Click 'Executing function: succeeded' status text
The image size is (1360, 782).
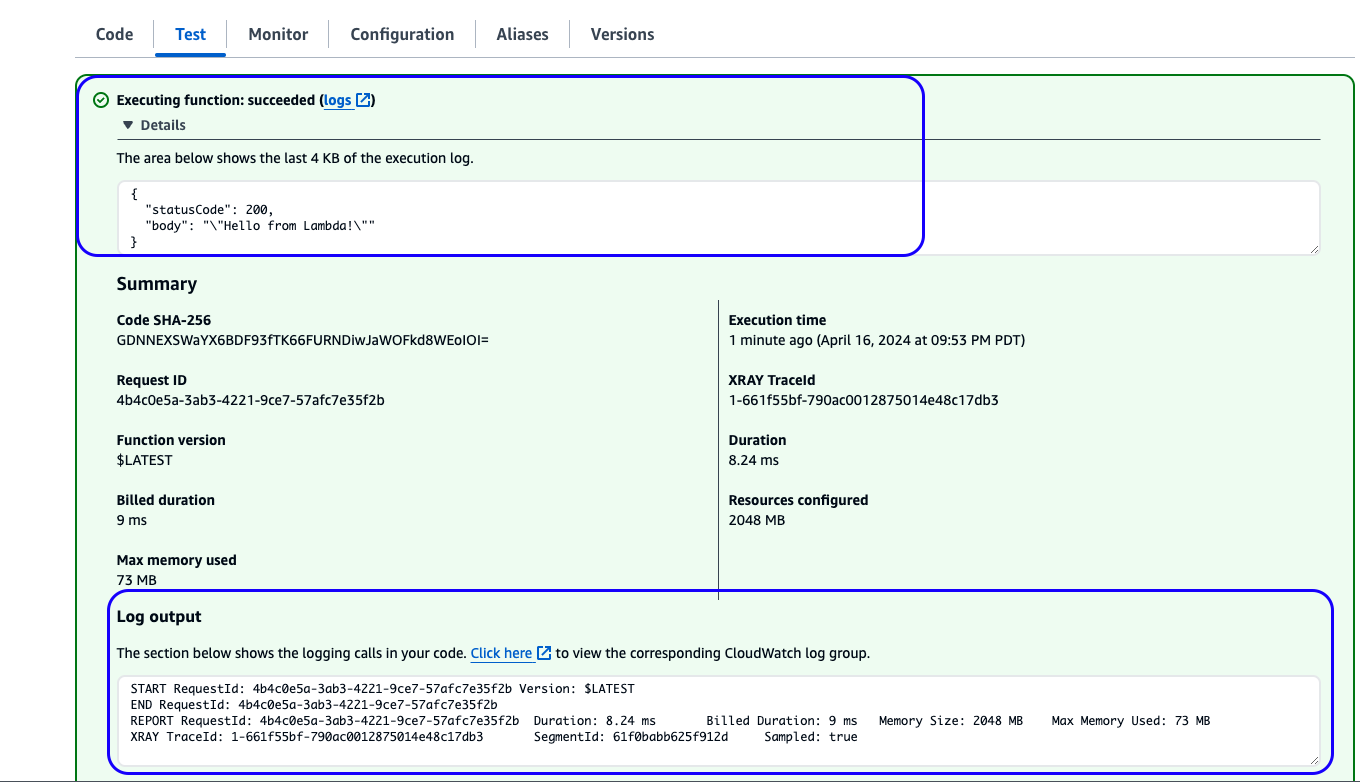click(216, 100)
